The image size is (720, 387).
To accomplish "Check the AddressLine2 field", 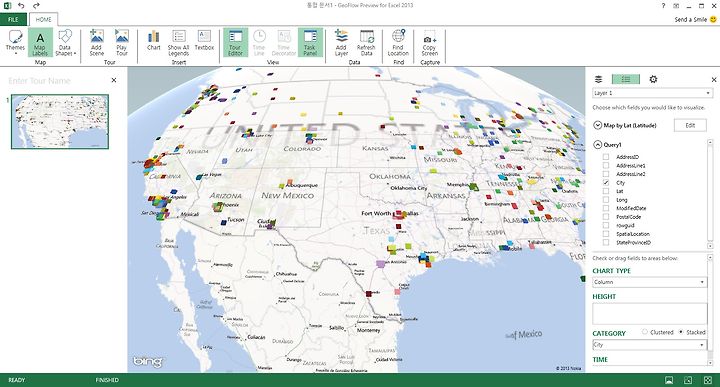I will 606,174.
